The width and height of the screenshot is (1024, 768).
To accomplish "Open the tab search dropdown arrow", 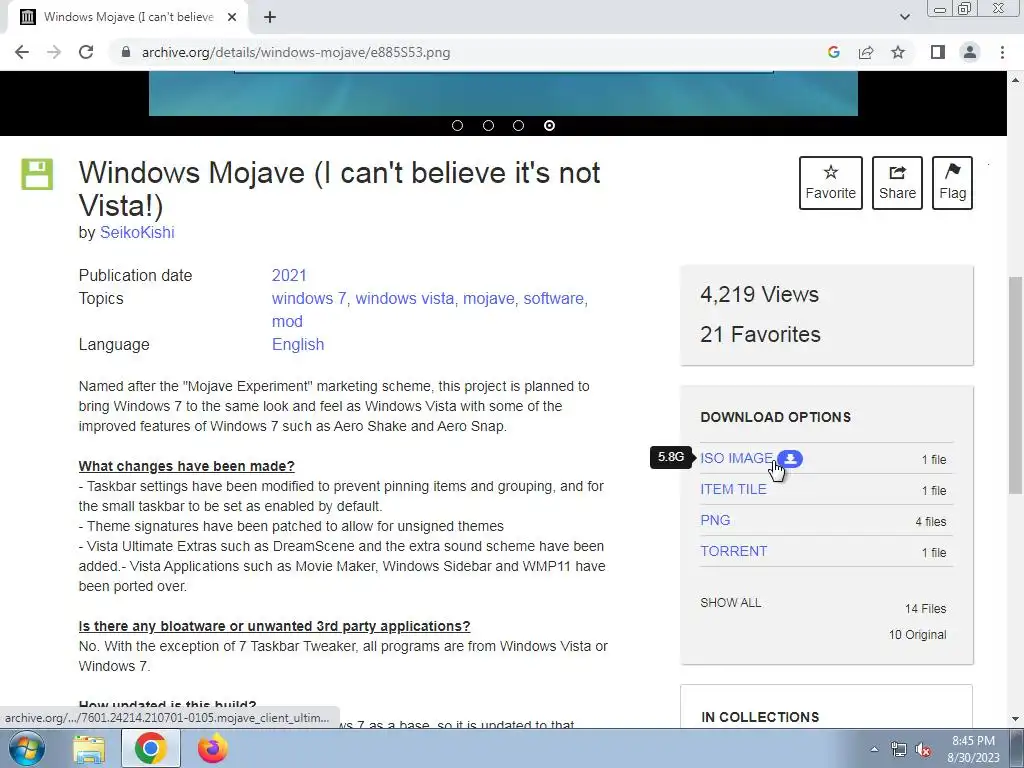I will pyautogui.click(x=904, y=17).
